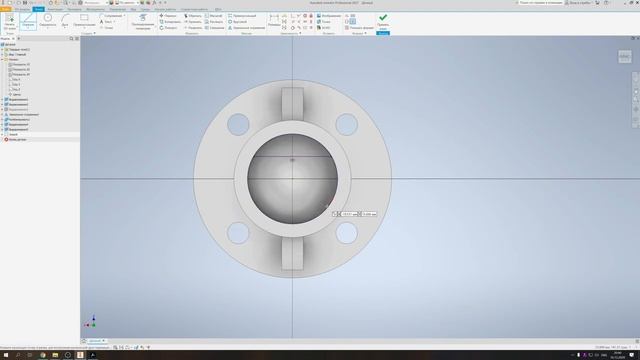Select the Copy tool

170,22
